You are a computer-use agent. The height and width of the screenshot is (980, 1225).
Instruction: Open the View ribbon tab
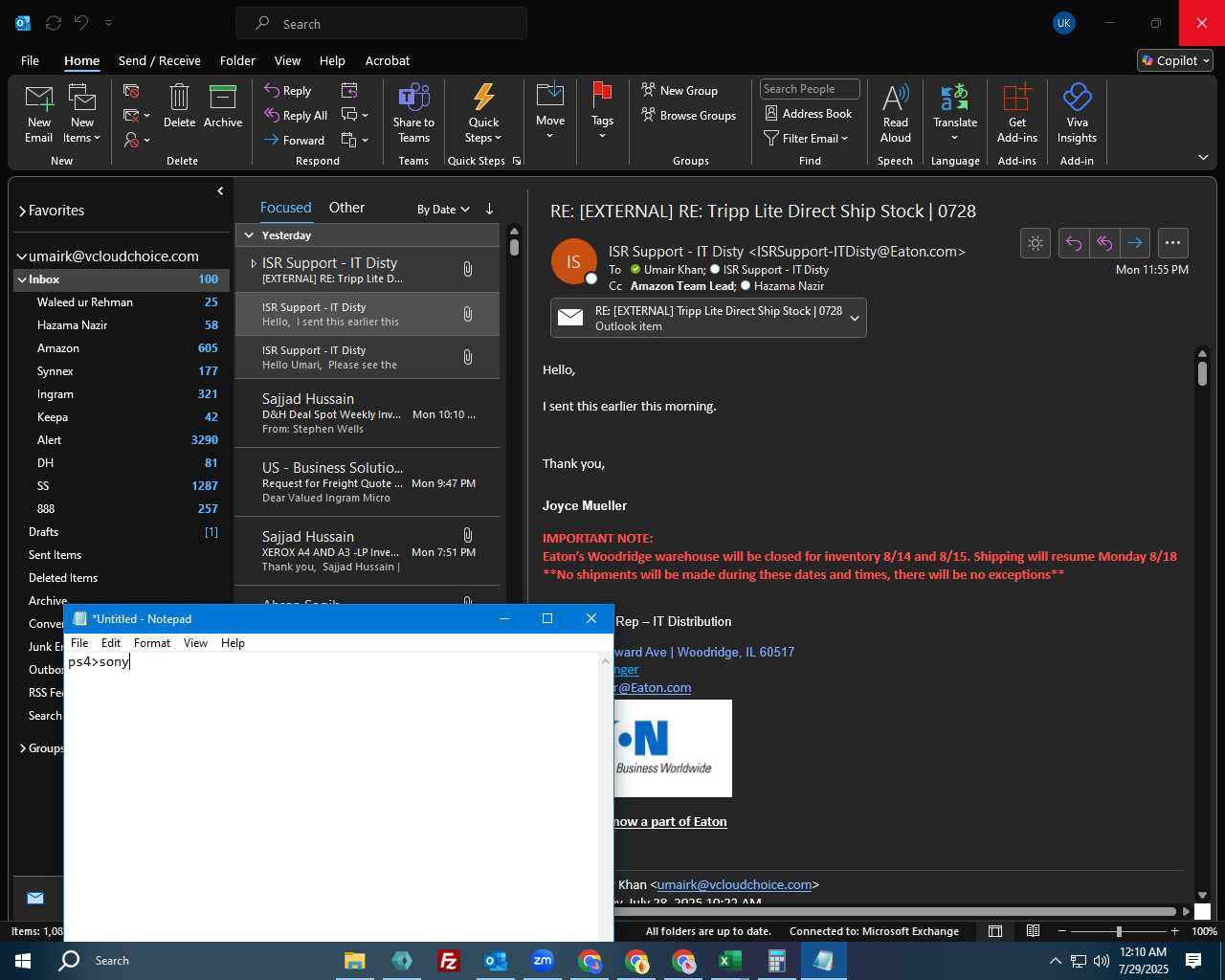pos(287,60)
